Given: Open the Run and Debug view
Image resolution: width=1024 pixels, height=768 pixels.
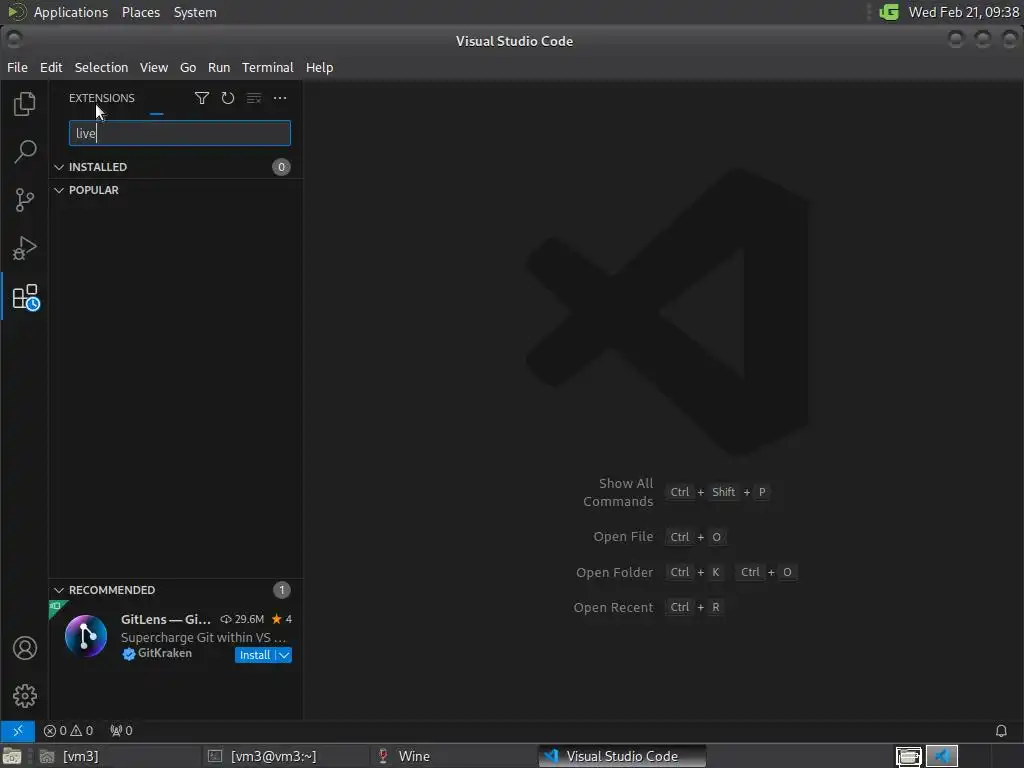Looking at the screenshot, I should (25, 248).
